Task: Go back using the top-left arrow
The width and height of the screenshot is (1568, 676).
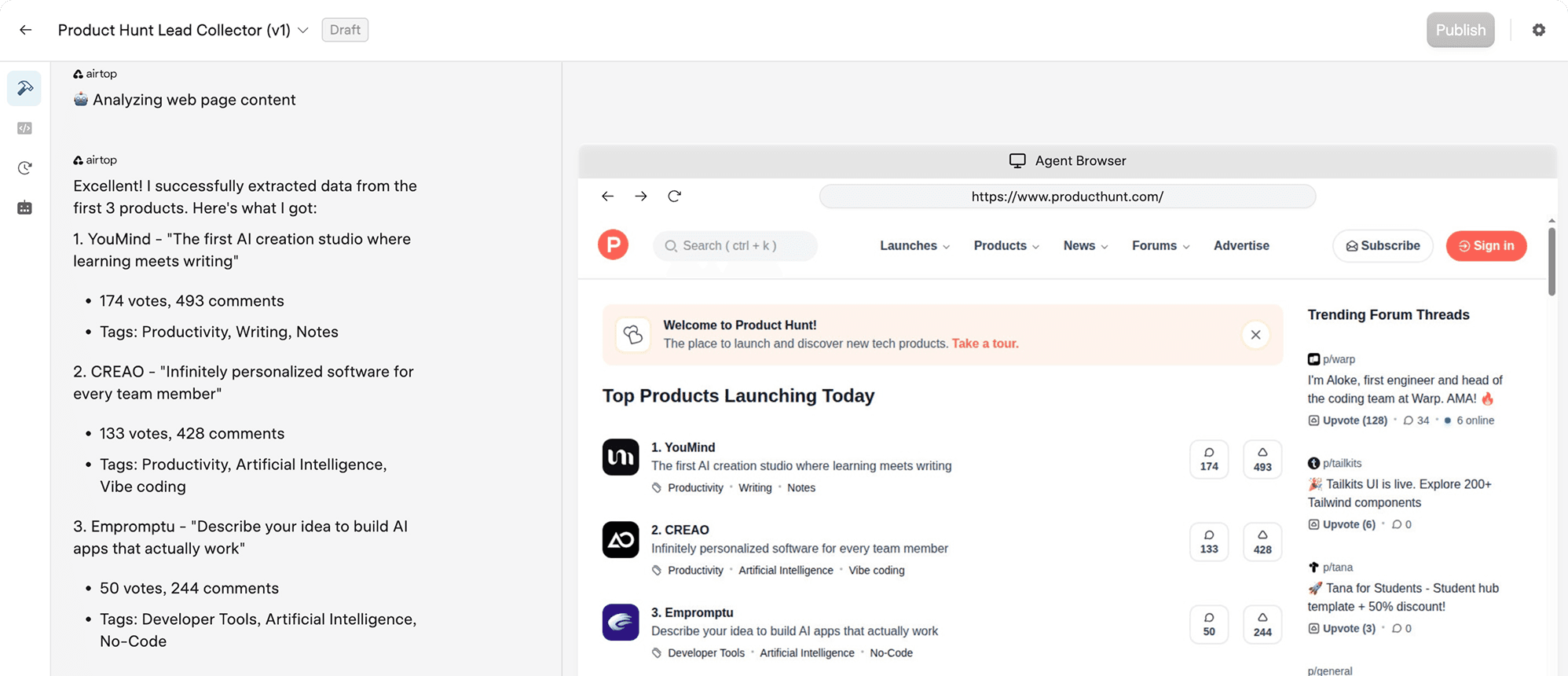Action: click(26, 30)
